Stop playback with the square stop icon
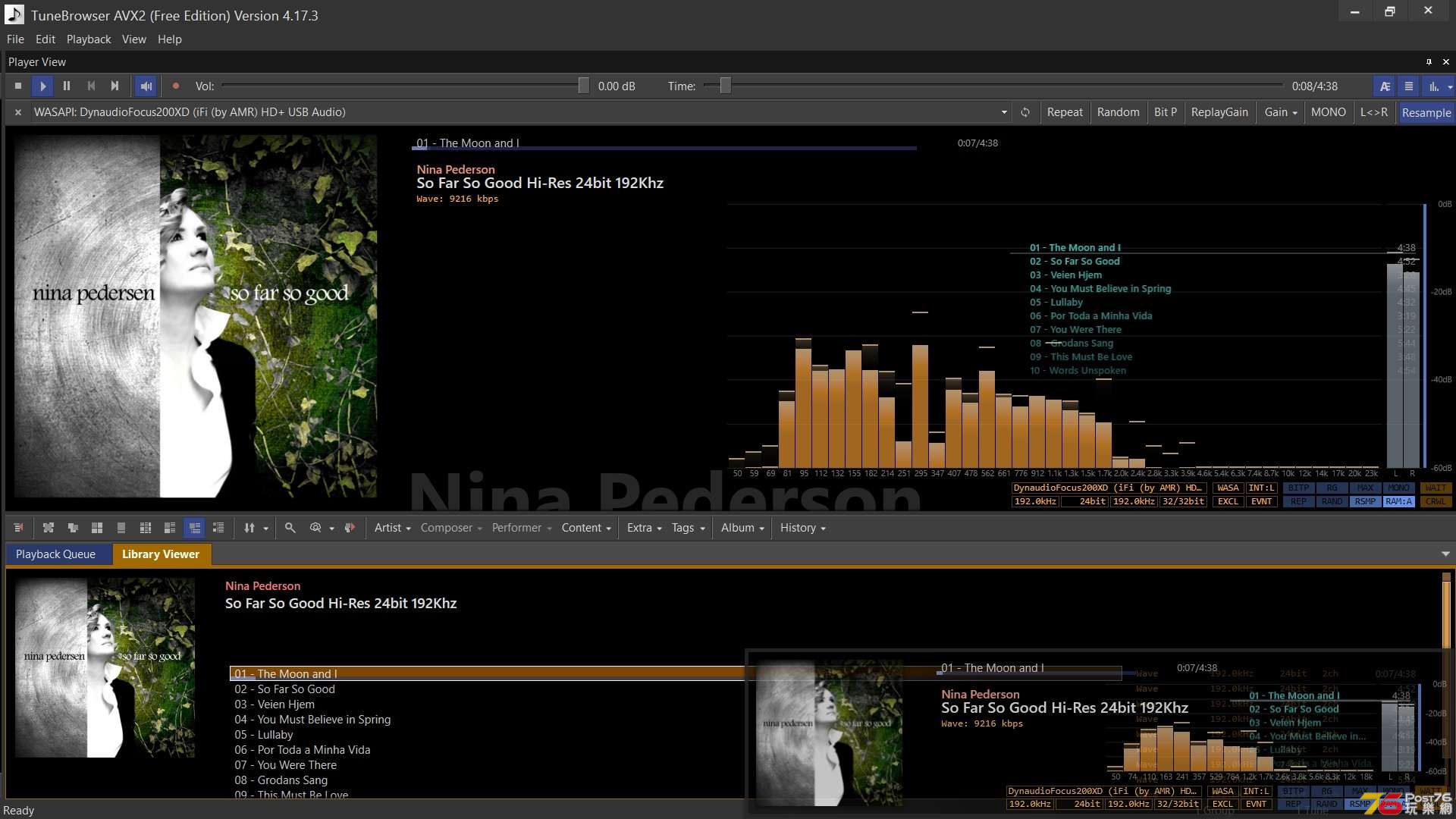This screenshot has width=1456, height=819. [18, 86]
